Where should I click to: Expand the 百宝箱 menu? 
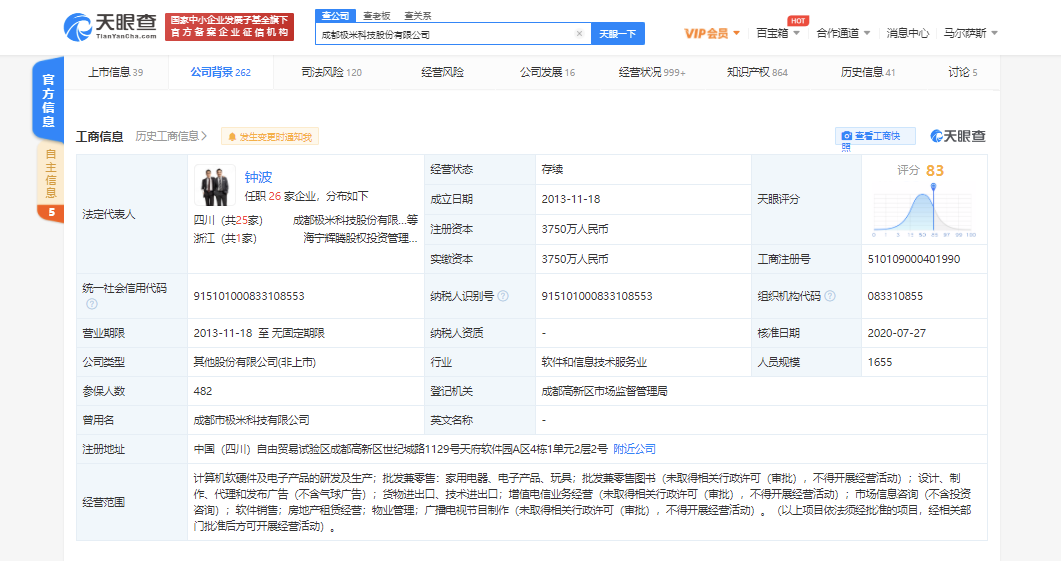777,33
